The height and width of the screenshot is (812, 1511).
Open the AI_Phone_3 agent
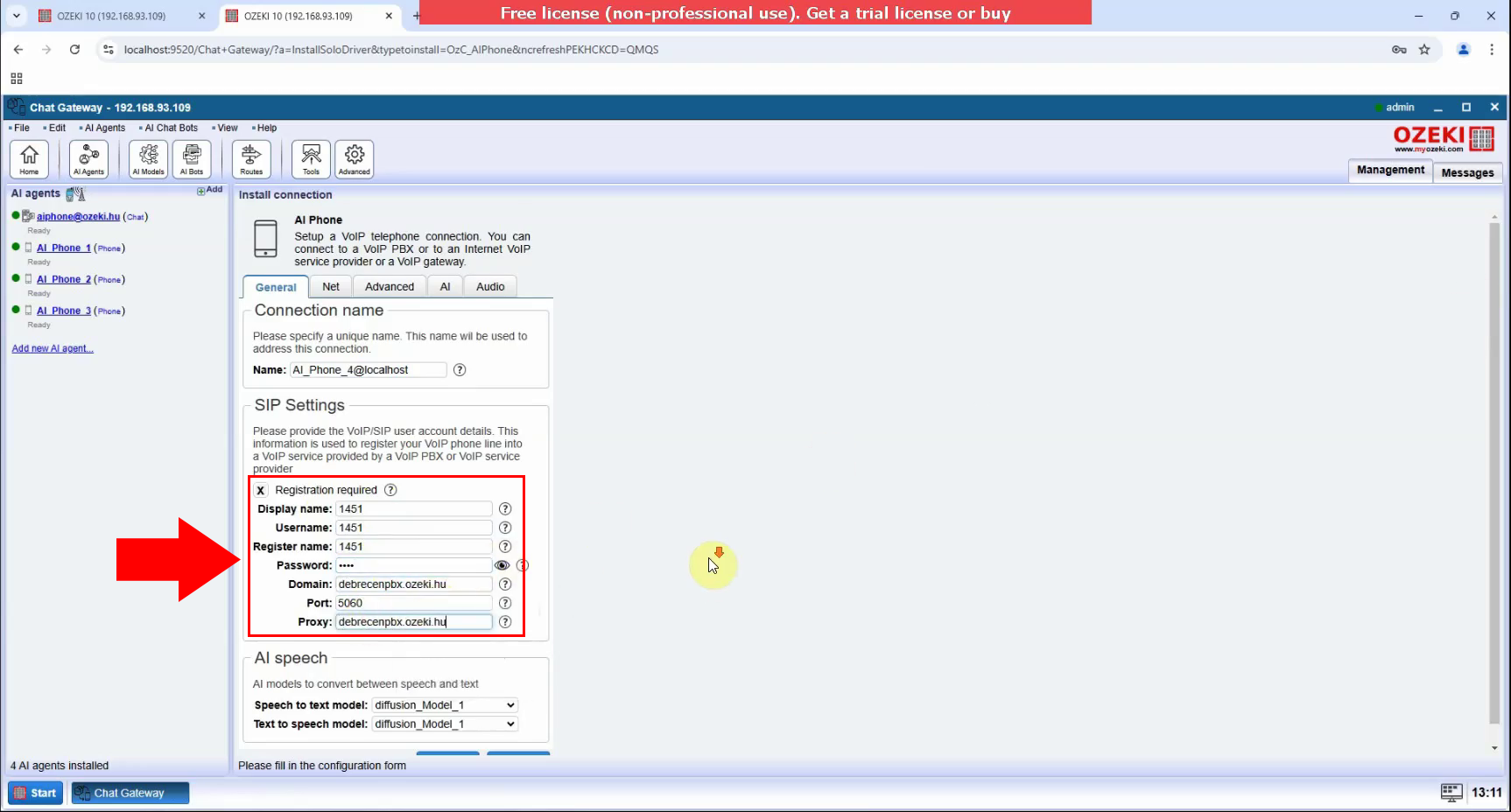click(64, 311)
